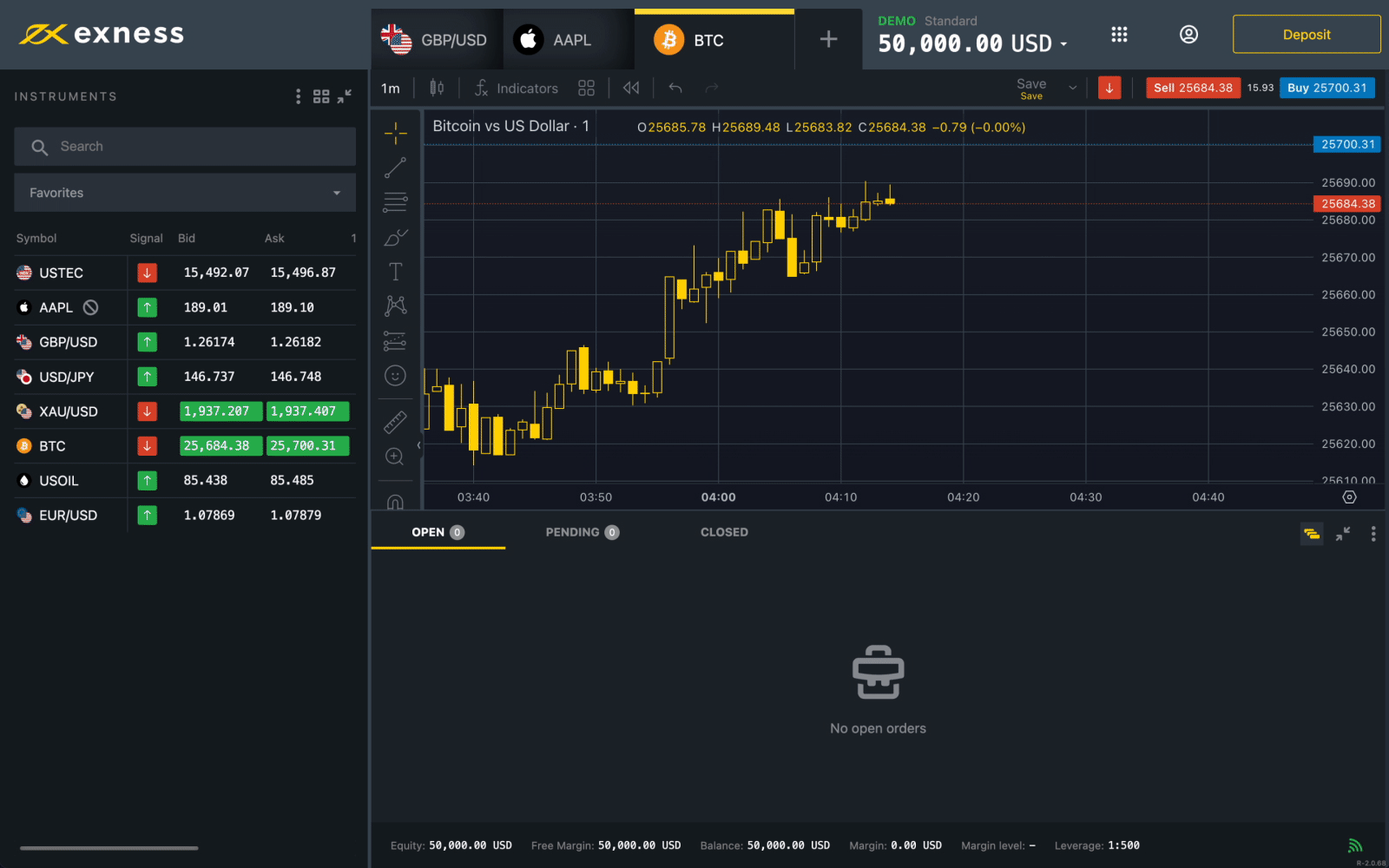Screen dimensions: 1389x868
Task: Open candlestick chart type selector
Action: tap(437, 88)
